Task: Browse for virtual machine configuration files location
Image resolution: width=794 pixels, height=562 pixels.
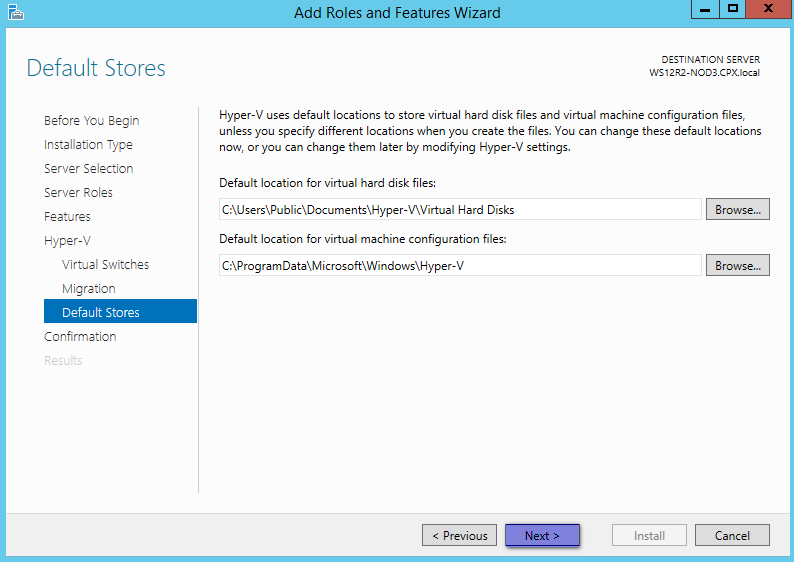Action: 738,265
